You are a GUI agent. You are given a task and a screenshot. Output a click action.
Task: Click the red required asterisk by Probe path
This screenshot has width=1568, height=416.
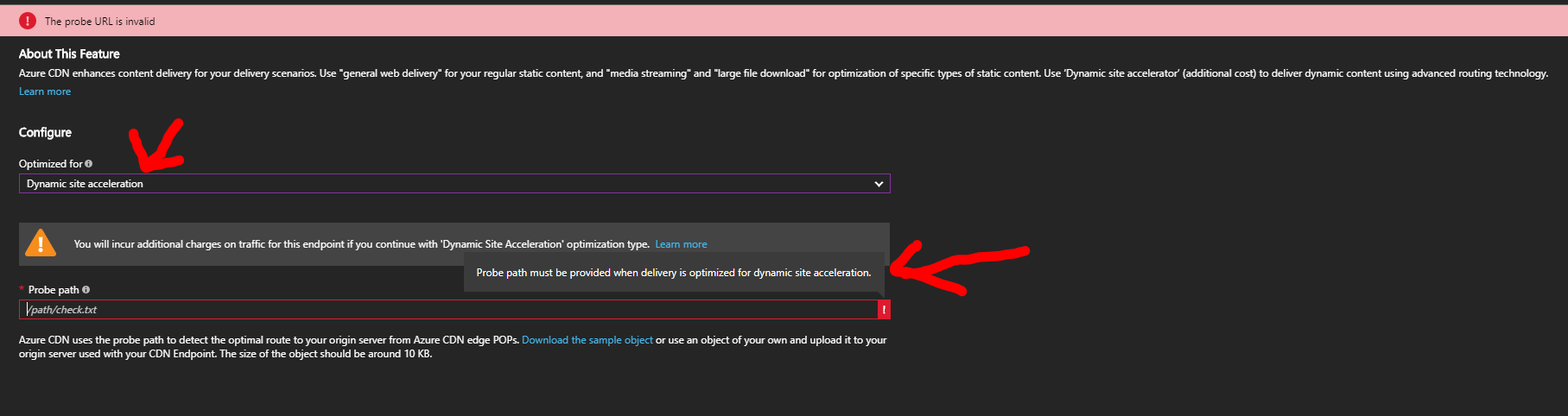(x=22, y=289)
